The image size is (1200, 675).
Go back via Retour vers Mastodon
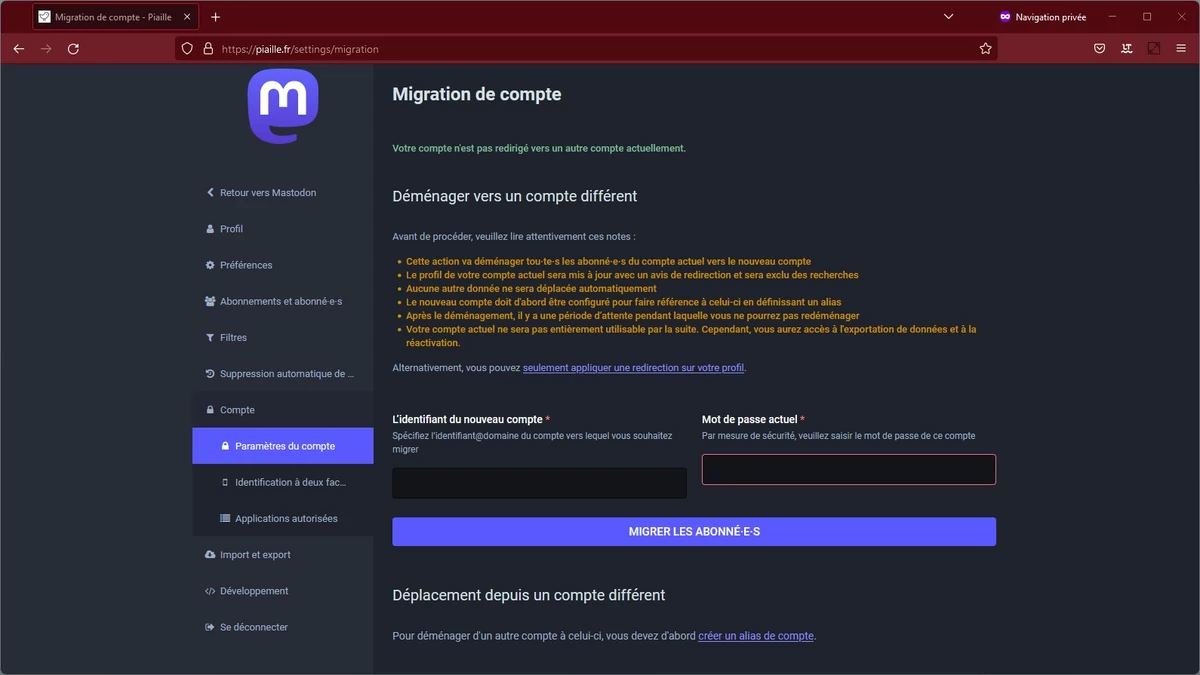(x=283, y=193)
